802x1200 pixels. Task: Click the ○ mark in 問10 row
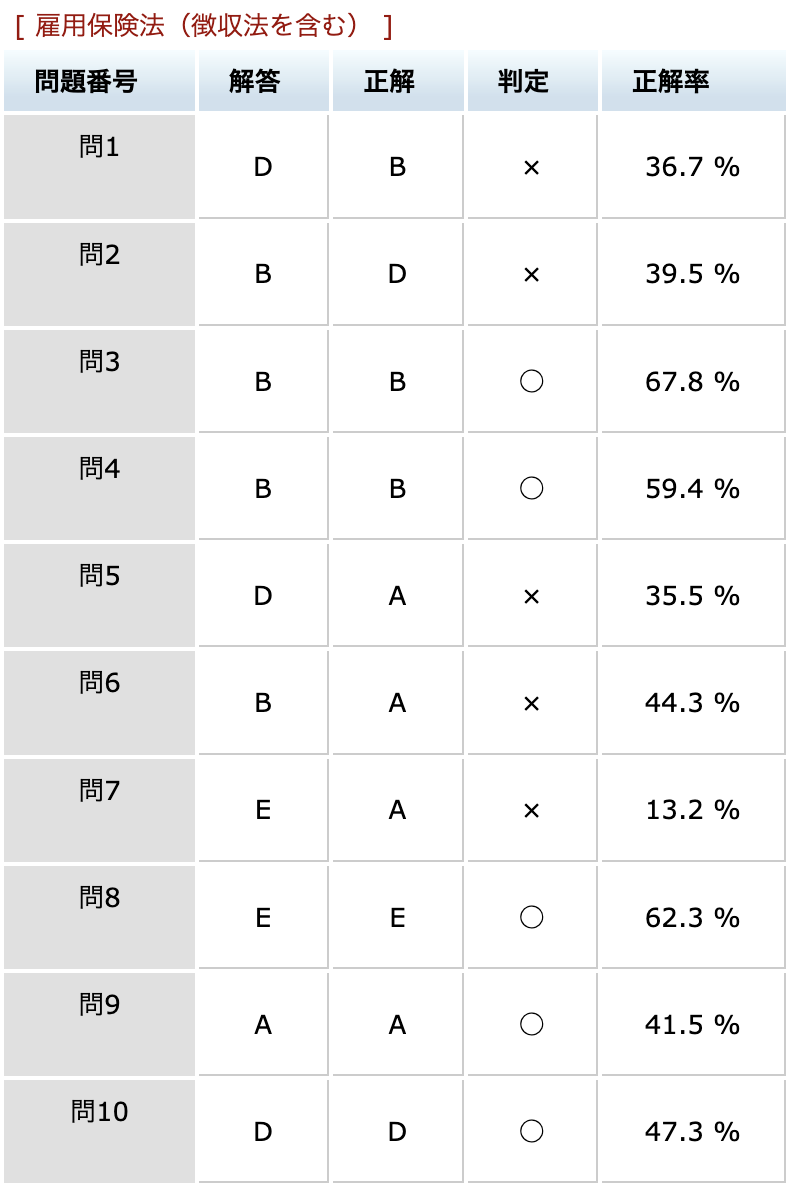(532, 1132)
